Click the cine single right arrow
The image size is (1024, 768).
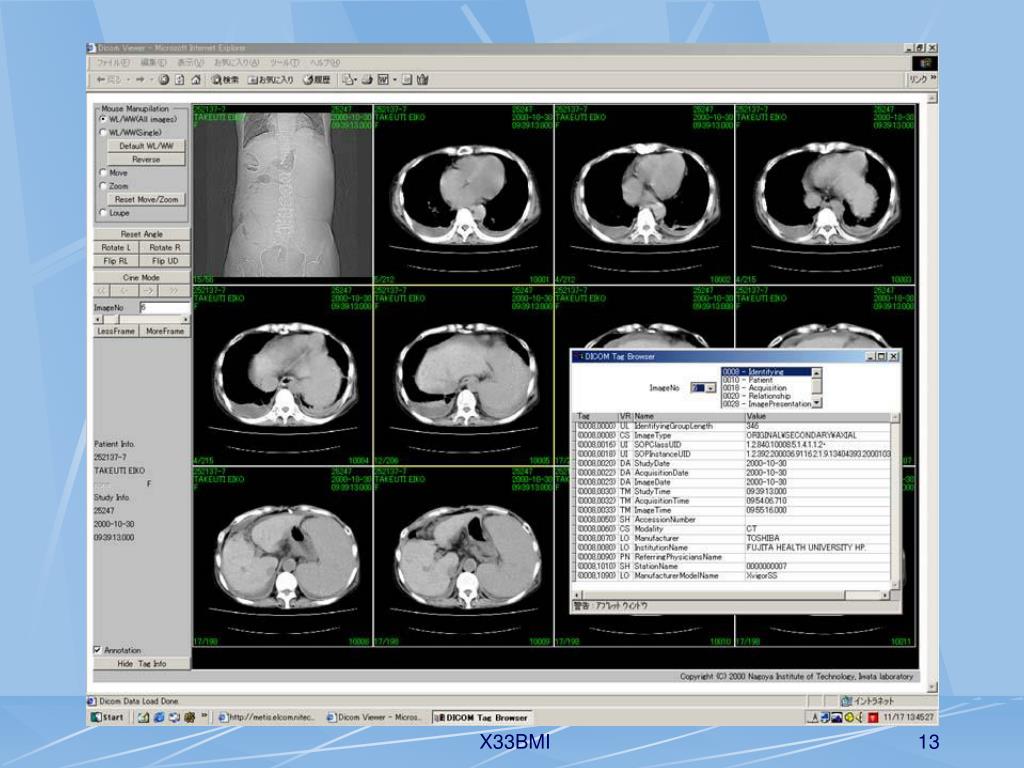coord(149,291)
